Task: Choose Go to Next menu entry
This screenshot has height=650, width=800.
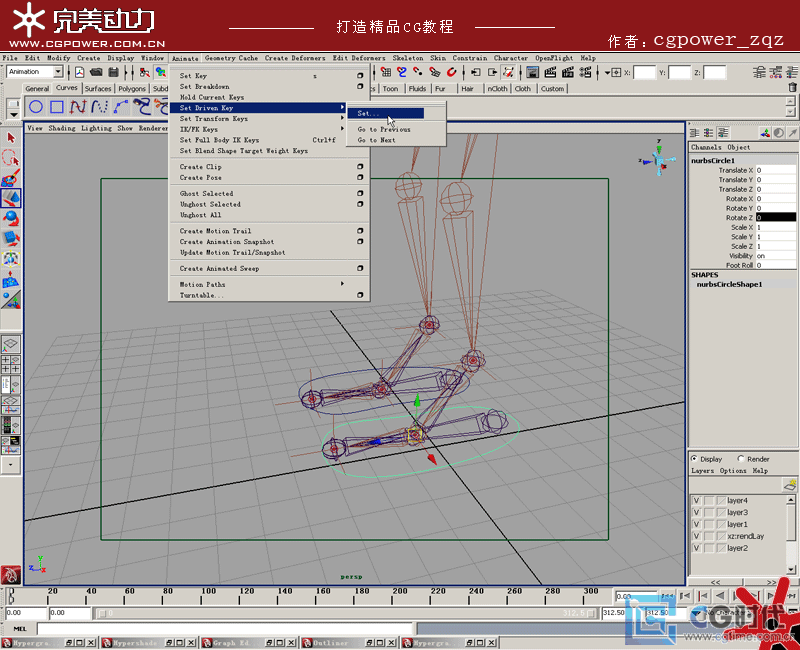Action: click(x=376, y=140)
